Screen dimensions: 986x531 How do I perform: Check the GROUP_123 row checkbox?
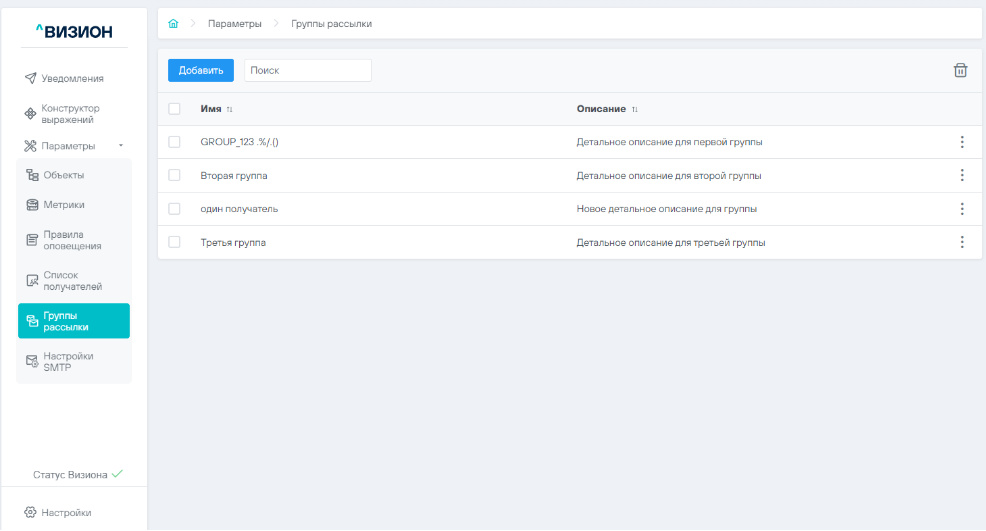coord(174,142)
